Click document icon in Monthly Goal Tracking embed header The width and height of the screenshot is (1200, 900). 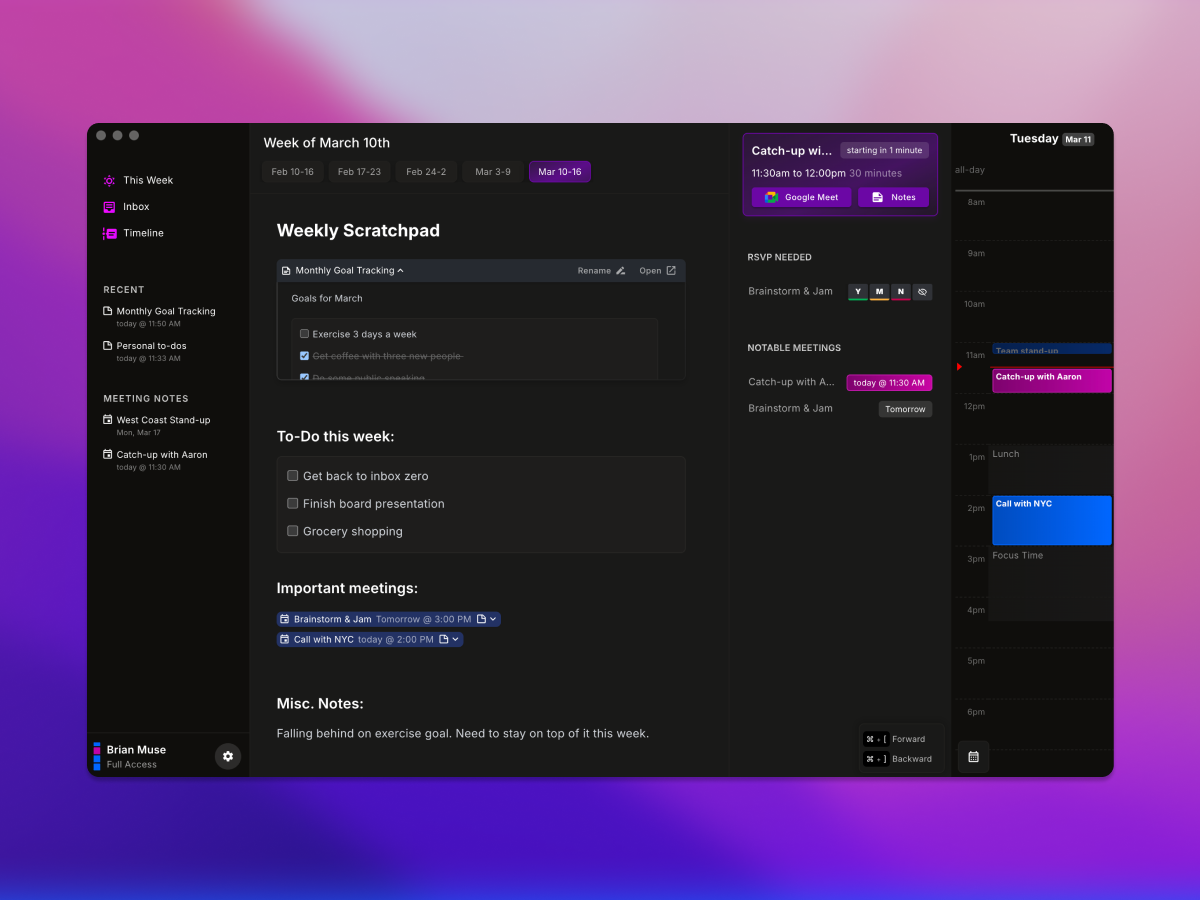click(x=286, y=271)
